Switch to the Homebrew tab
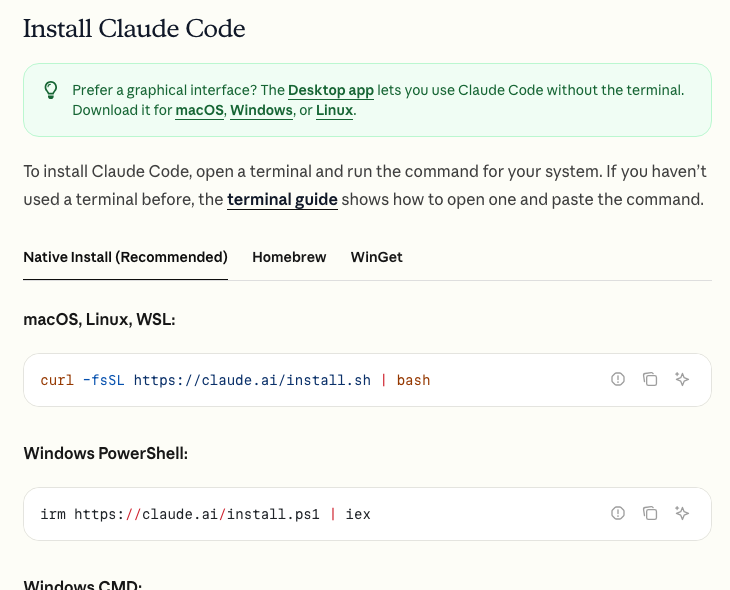The width and height of the screenshot is (730, 590). pyautogui.click(x=289, y=257)
